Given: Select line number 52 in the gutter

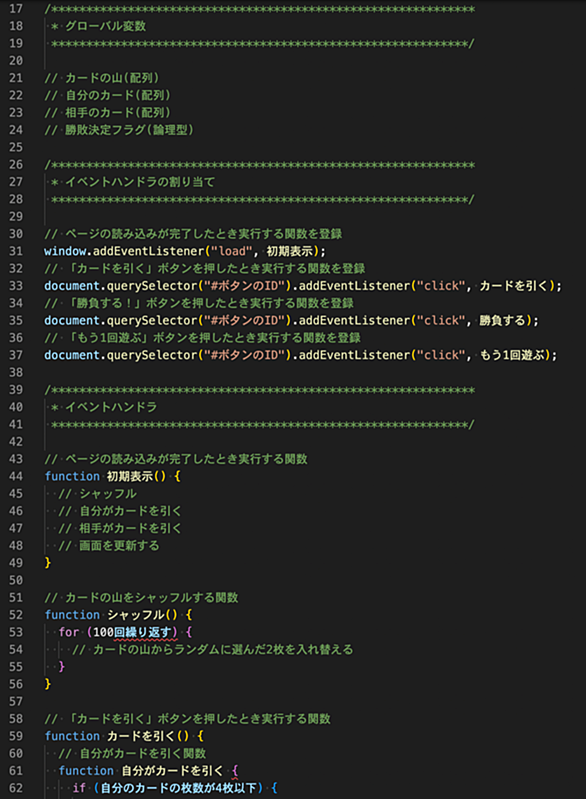Looking at the screenshot, I should 16,615.
